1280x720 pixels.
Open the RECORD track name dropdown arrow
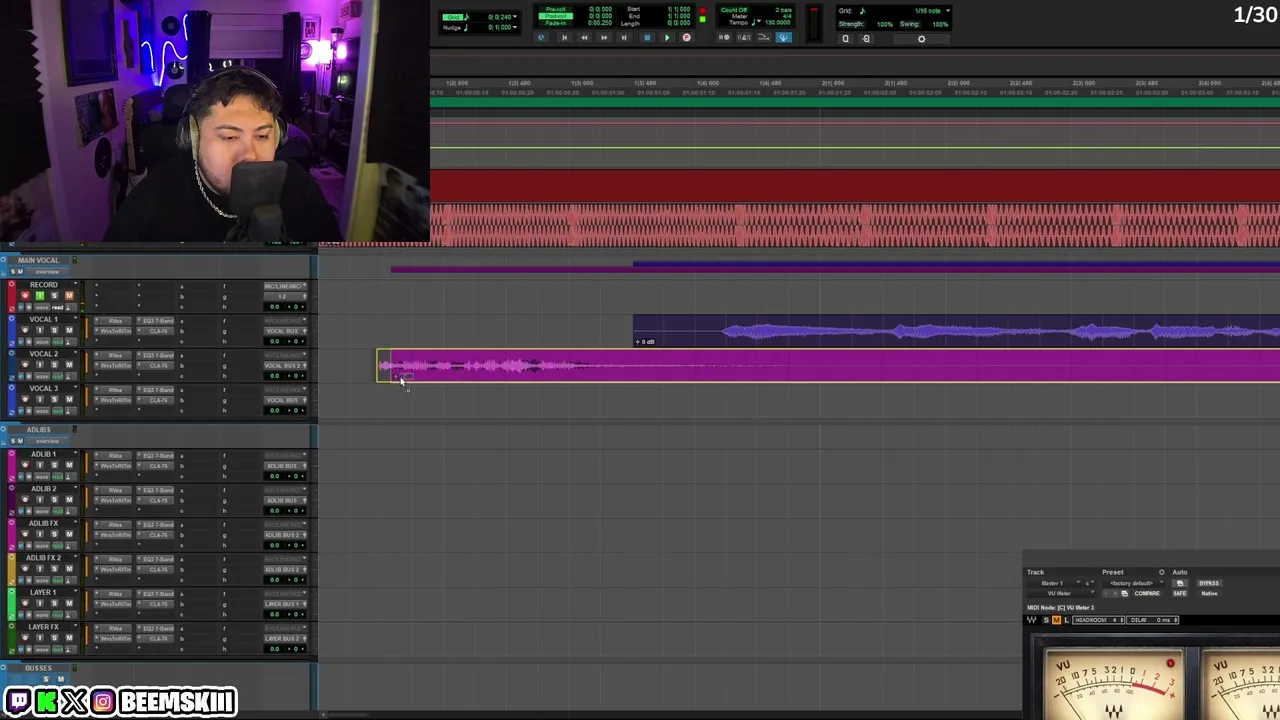tap(75, 283)
